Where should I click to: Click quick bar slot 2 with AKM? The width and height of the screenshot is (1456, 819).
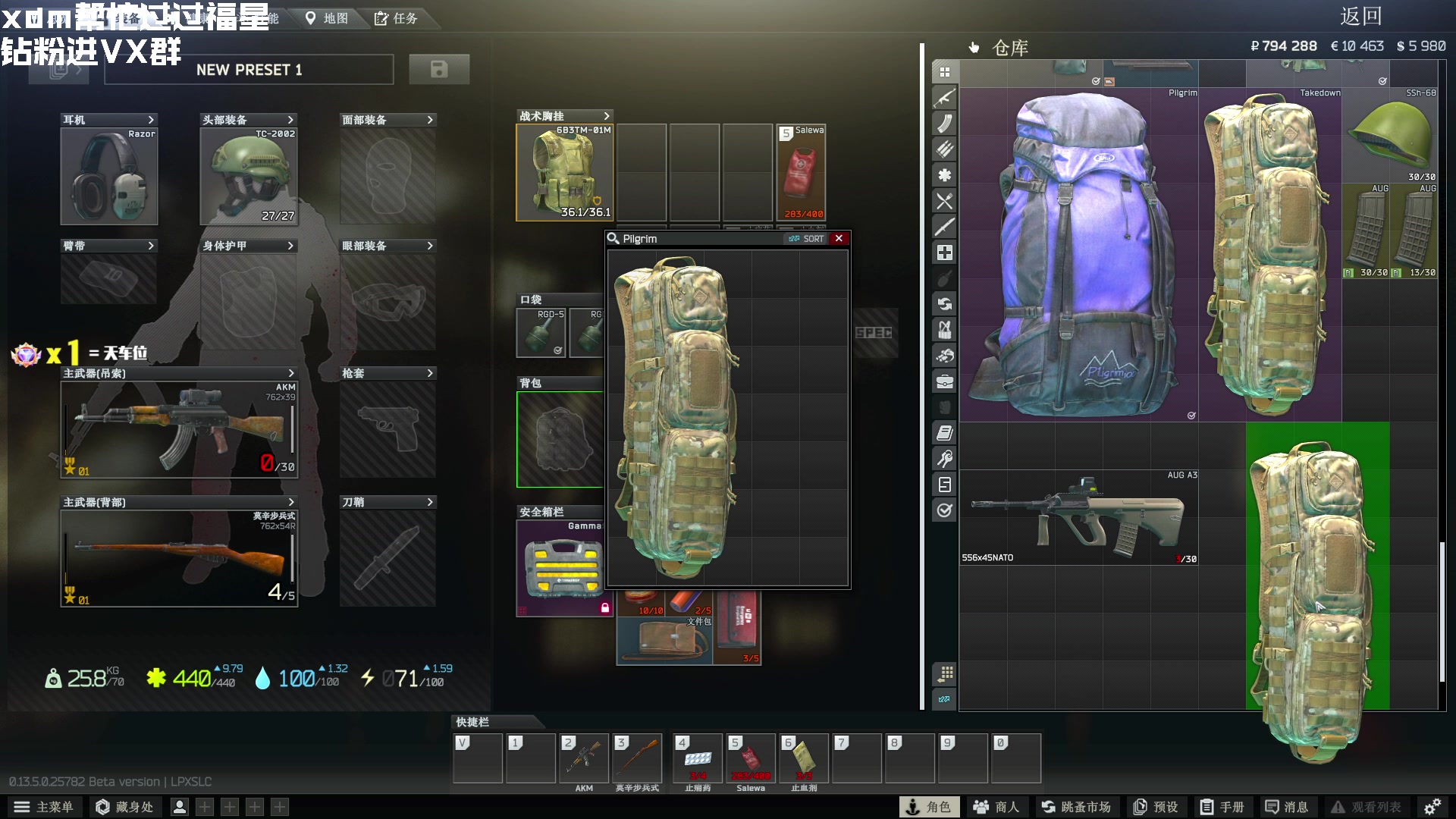[x=584, y=758]
